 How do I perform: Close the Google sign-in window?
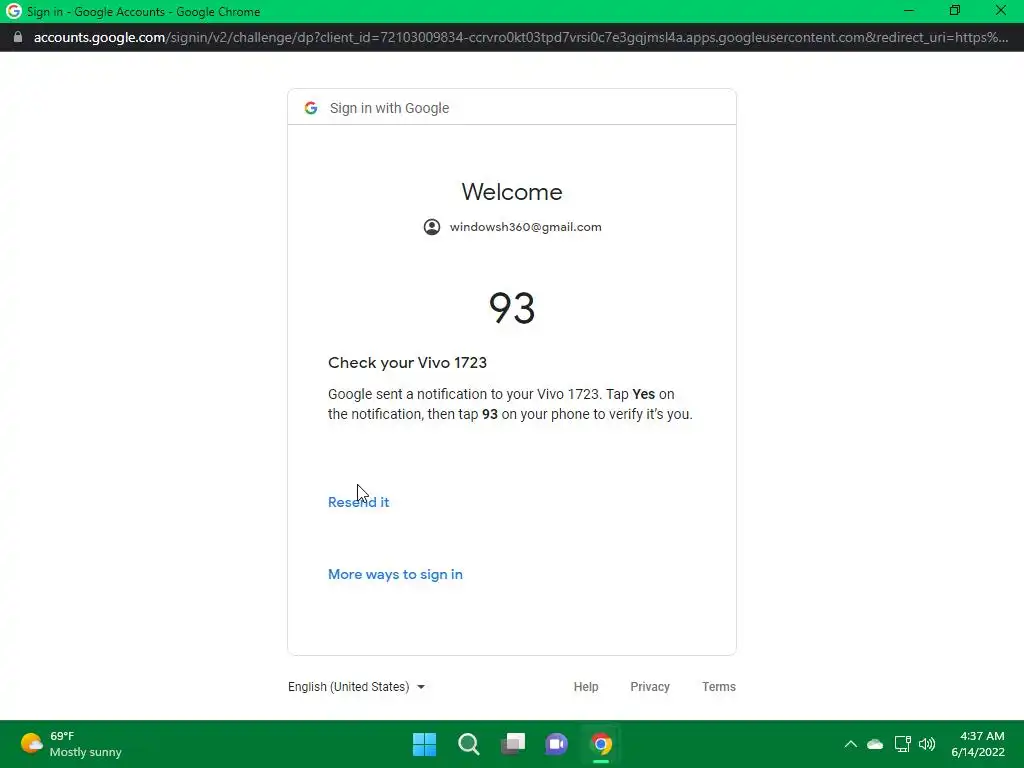coord(1000,10)
